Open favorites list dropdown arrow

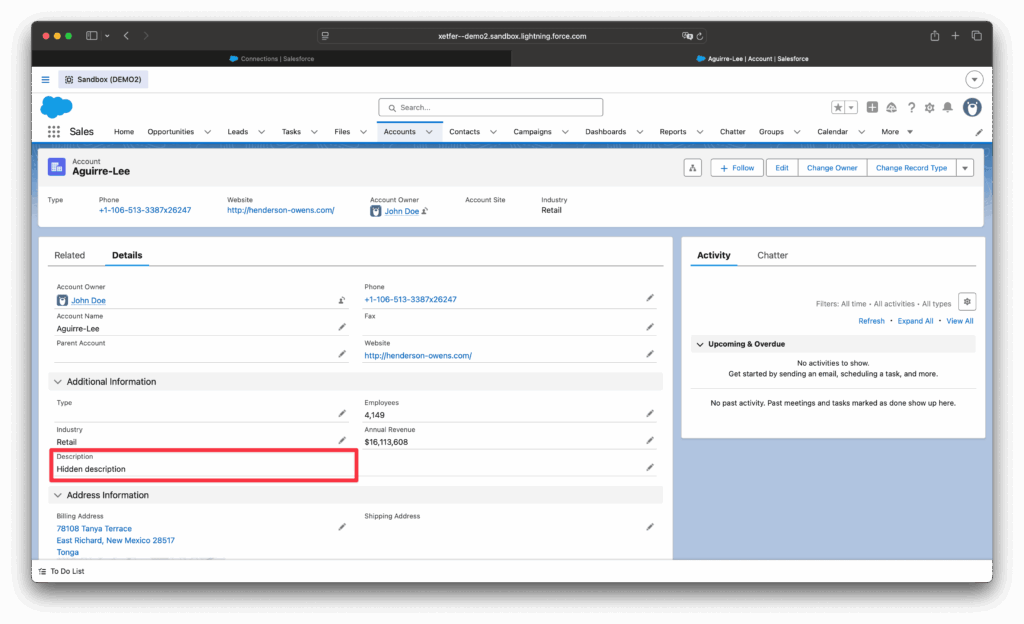(851, 108)
